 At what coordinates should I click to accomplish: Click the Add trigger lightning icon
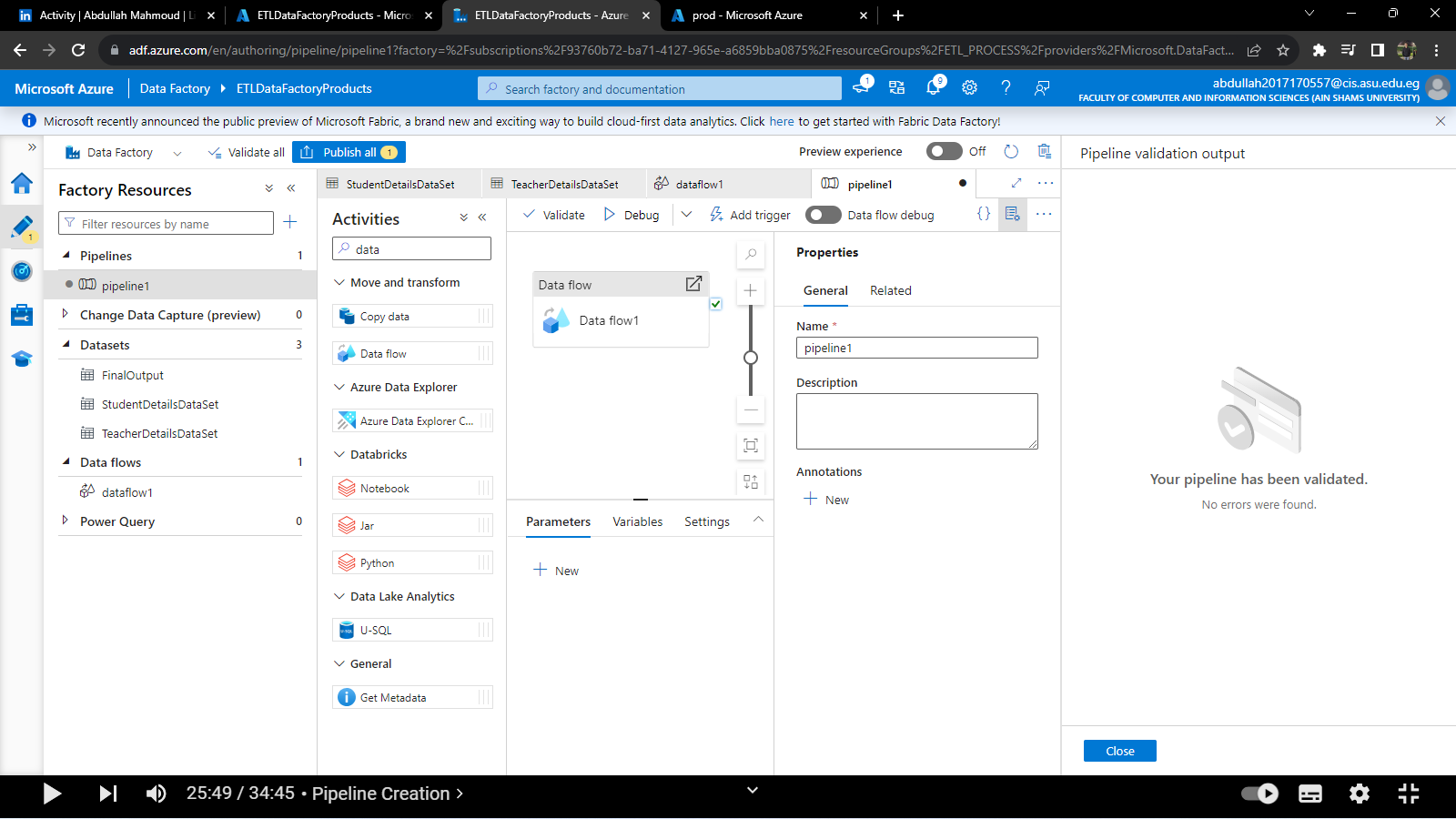tap(716, 215)
